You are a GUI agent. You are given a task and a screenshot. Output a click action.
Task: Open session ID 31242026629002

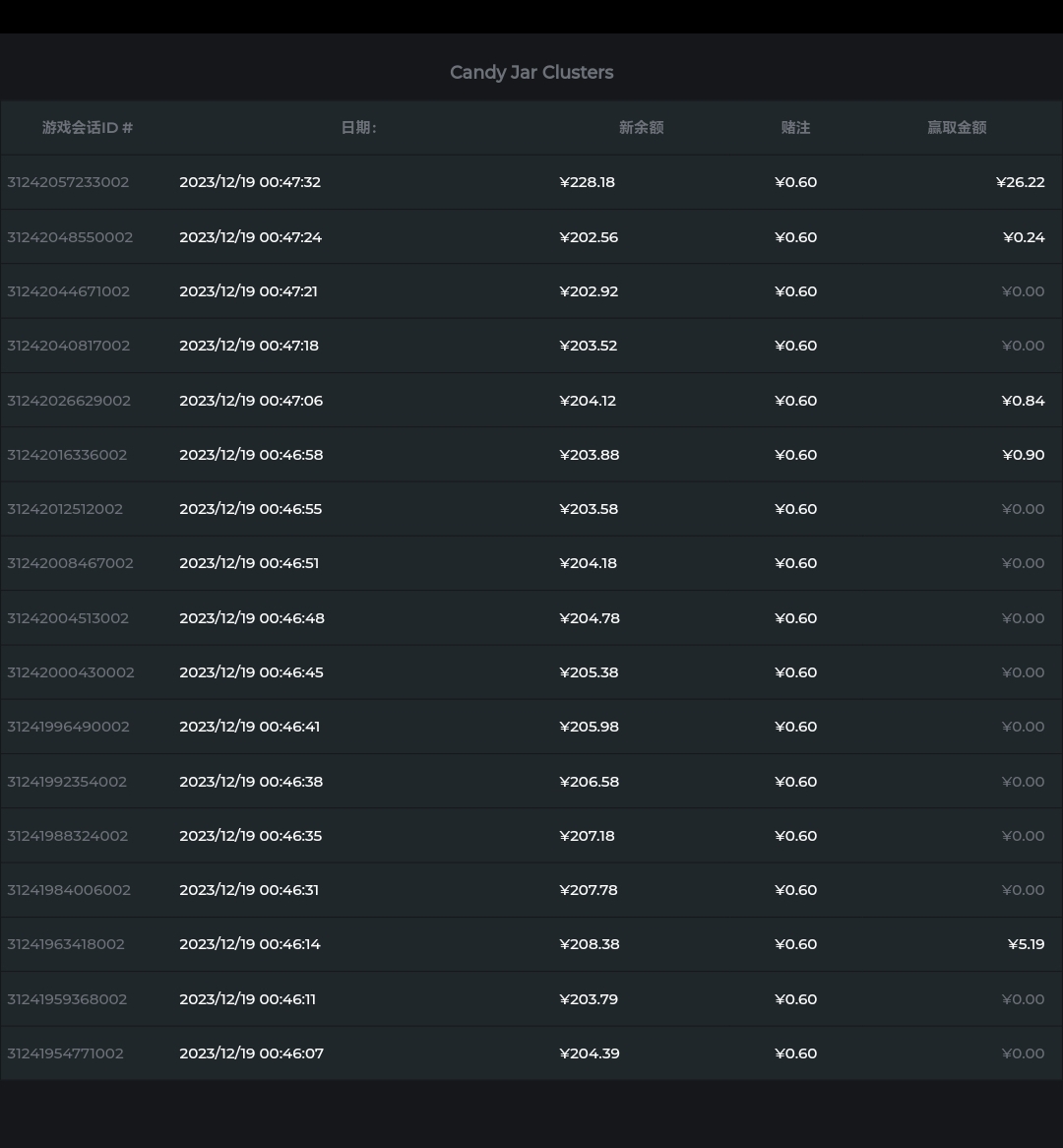point(69,401)
